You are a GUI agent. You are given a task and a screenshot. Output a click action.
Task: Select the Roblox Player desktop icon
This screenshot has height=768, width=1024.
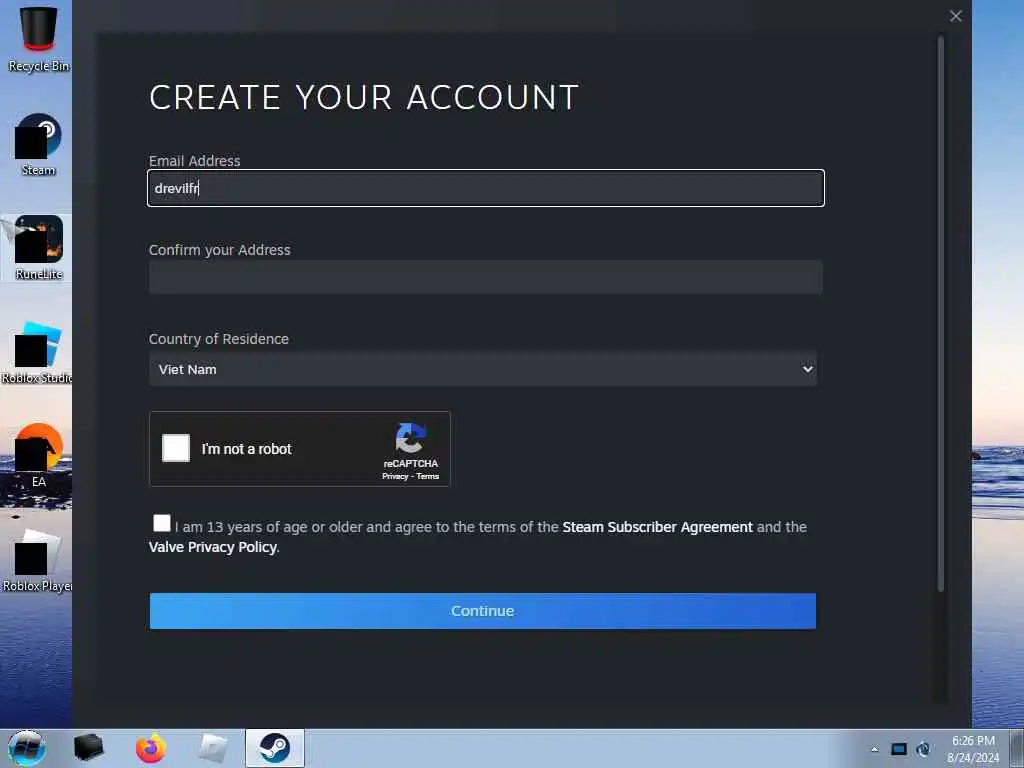tap(37, 560)
